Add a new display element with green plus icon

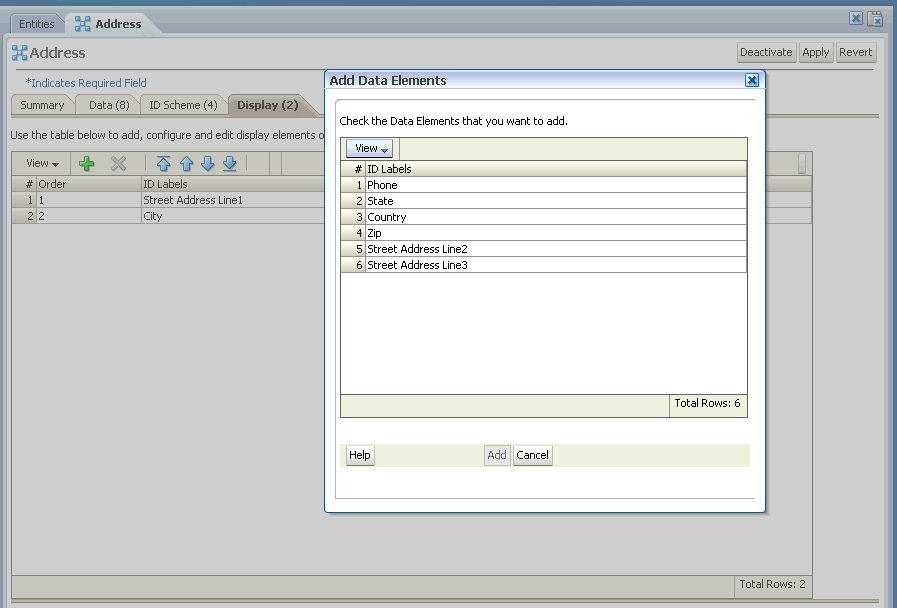87,163
